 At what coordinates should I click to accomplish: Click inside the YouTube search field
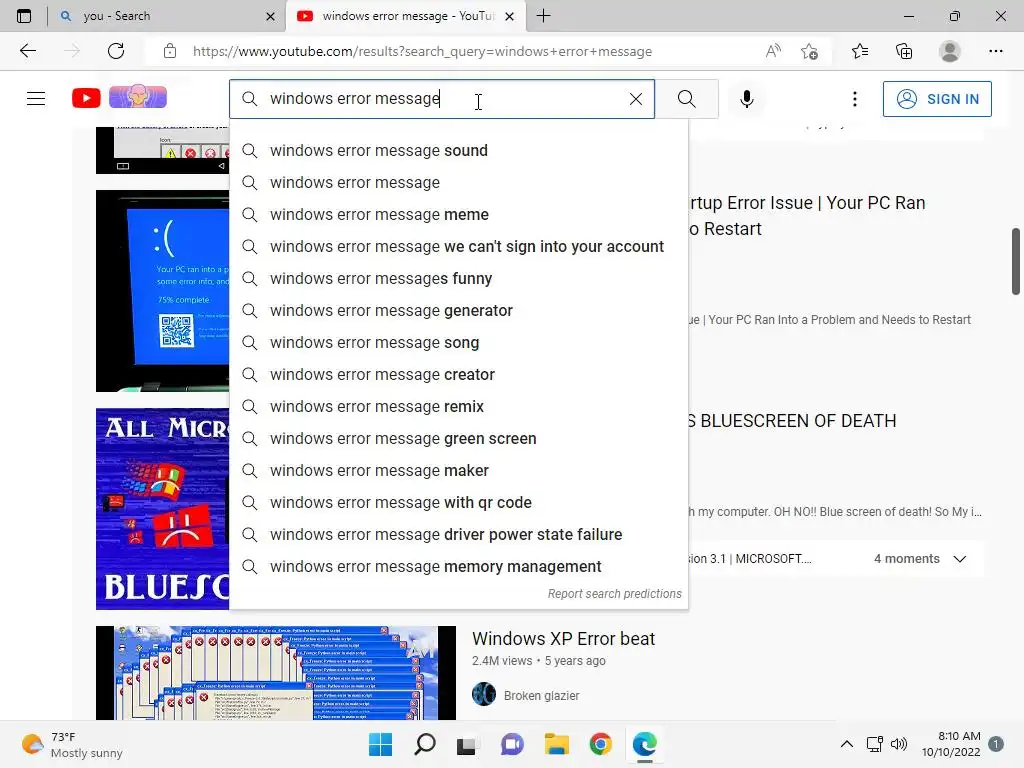click(441, 99)
